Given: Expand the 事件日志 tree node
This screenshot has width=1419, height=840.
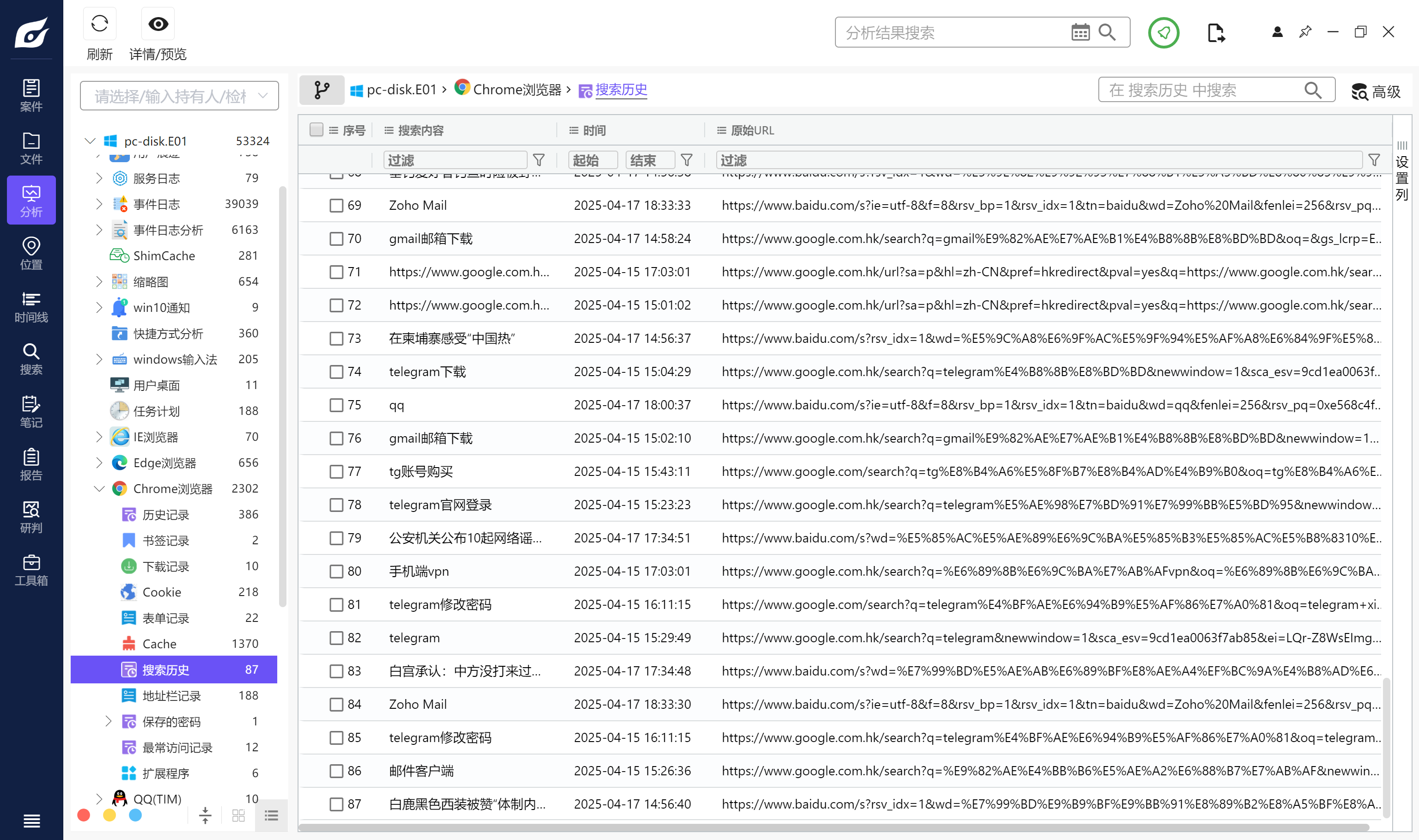Looking at the screenshot, I should pos(99,204).
